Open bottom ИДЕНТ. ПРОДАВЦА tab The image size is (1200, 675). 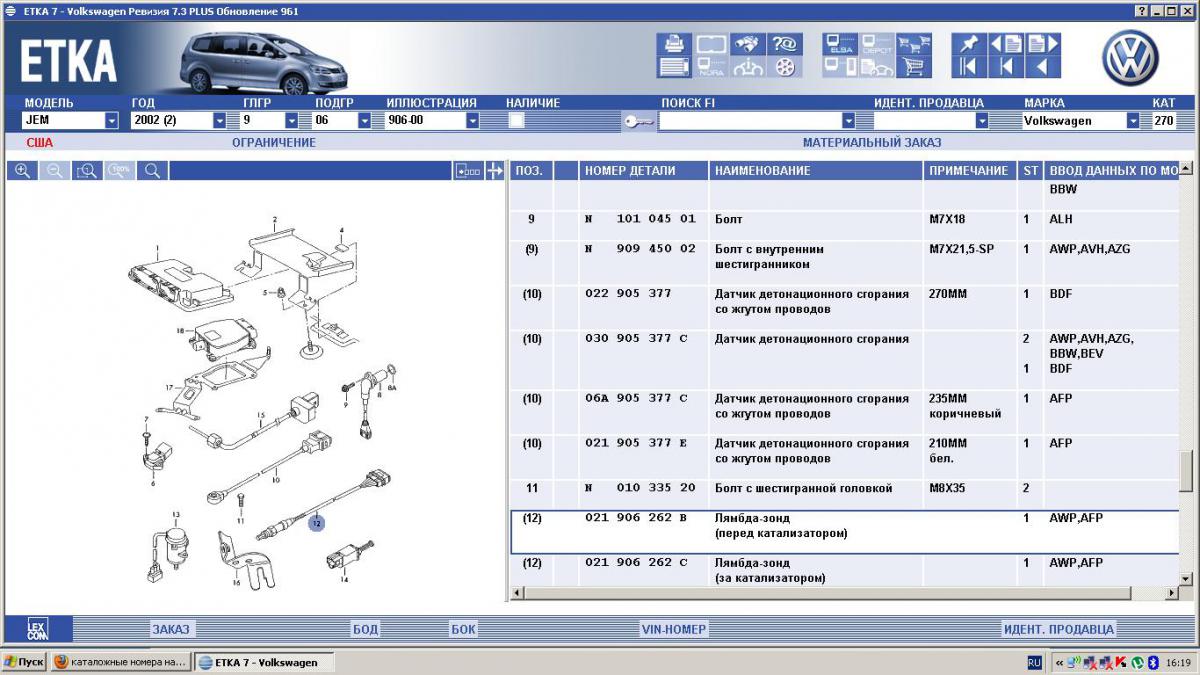pos(1058,629)
